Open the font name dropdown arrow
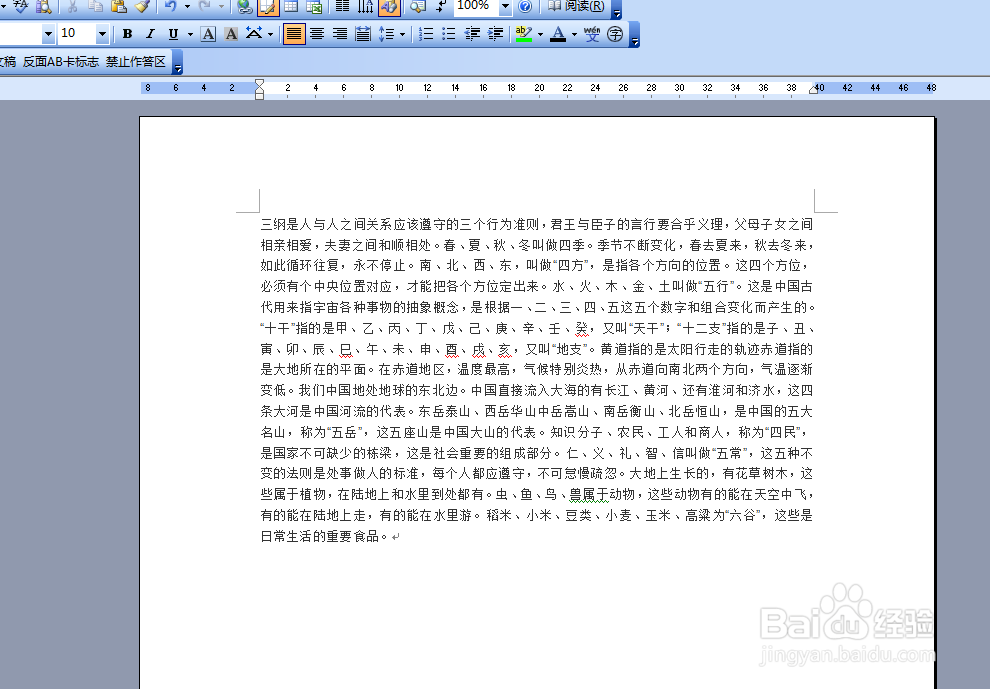 coord(48,33)
